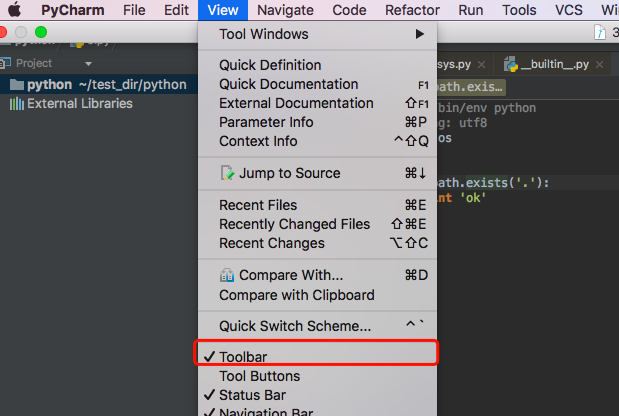
Task: Select Recent Files menu entry
Action: (x=258, y=205)
